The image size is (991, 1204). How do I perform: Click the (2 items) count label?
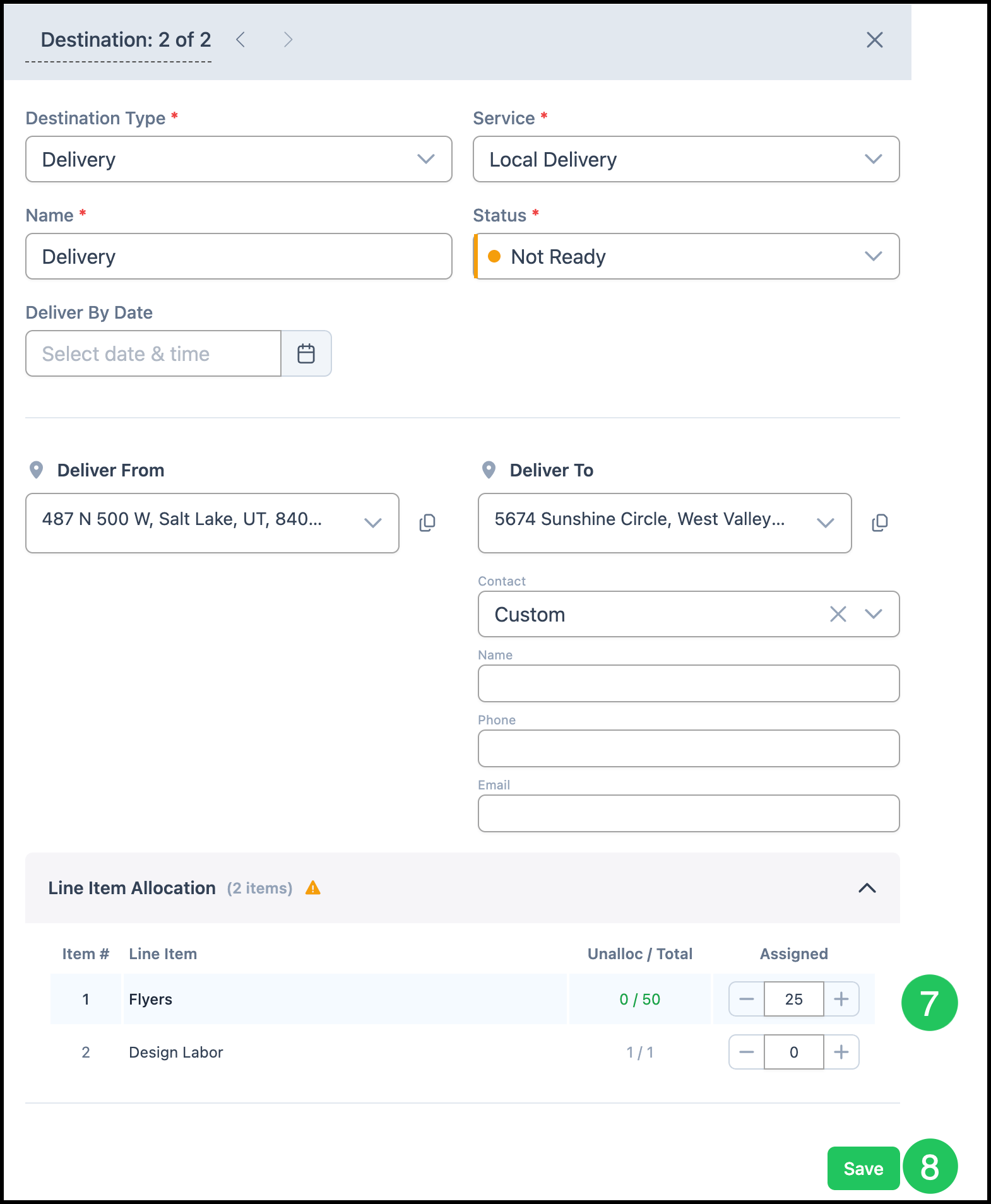(x=259, y=888)
